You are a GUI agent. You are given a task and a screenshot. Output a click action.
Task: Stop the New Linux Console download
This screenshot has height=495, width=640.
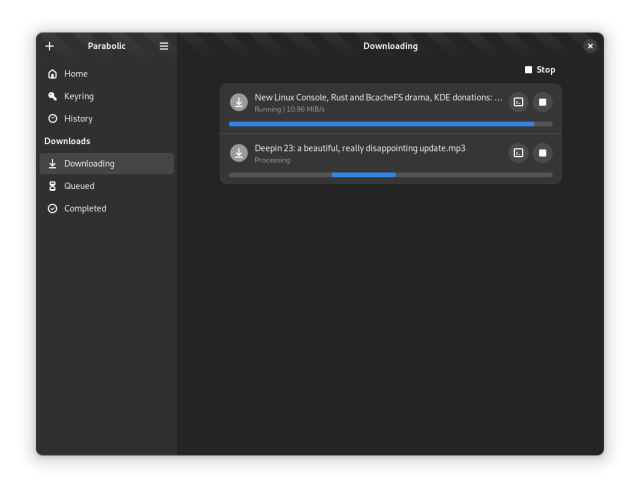point(542,102)
